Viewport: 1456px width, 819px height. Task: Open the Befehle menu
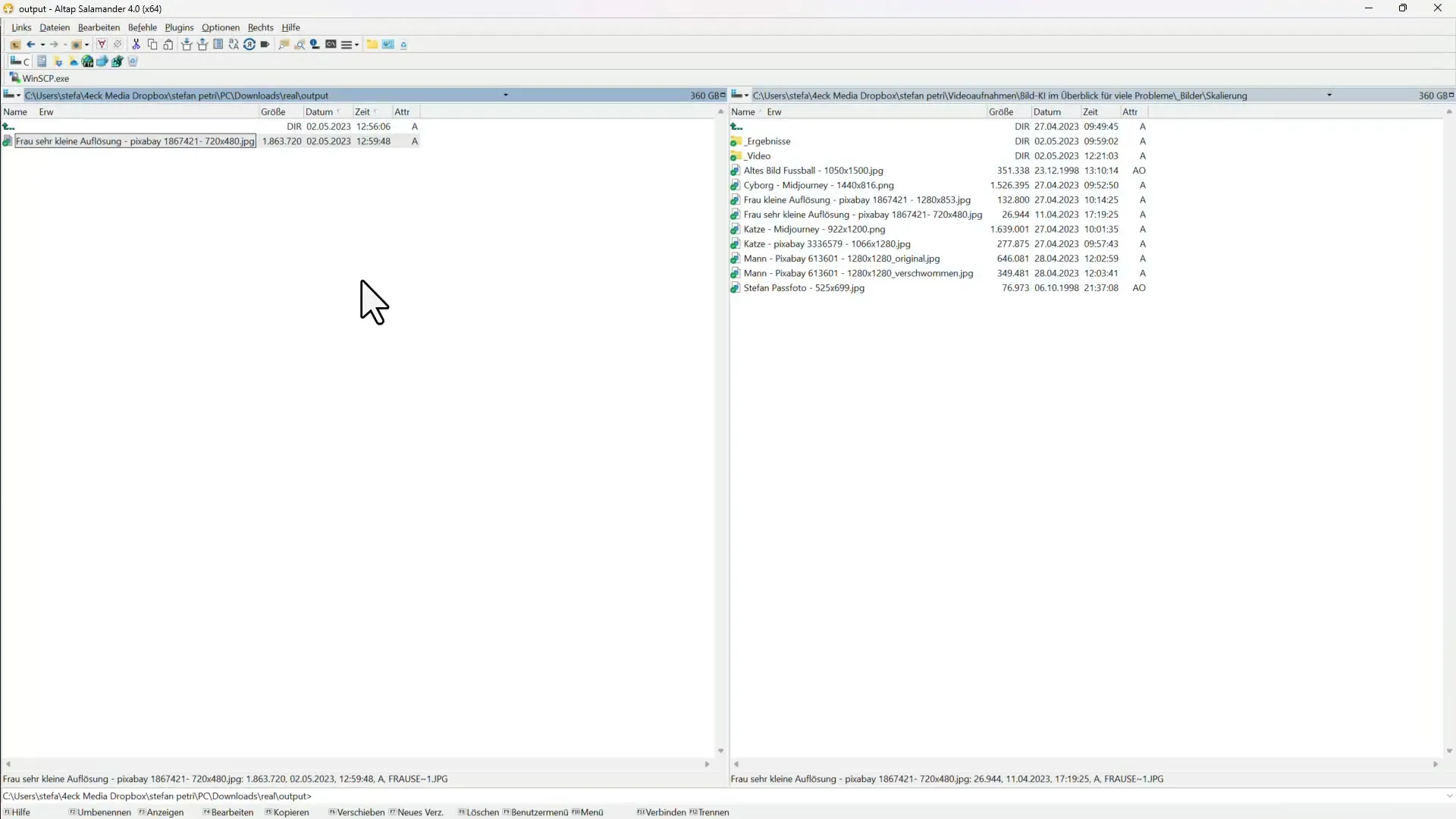click(143, 27)
